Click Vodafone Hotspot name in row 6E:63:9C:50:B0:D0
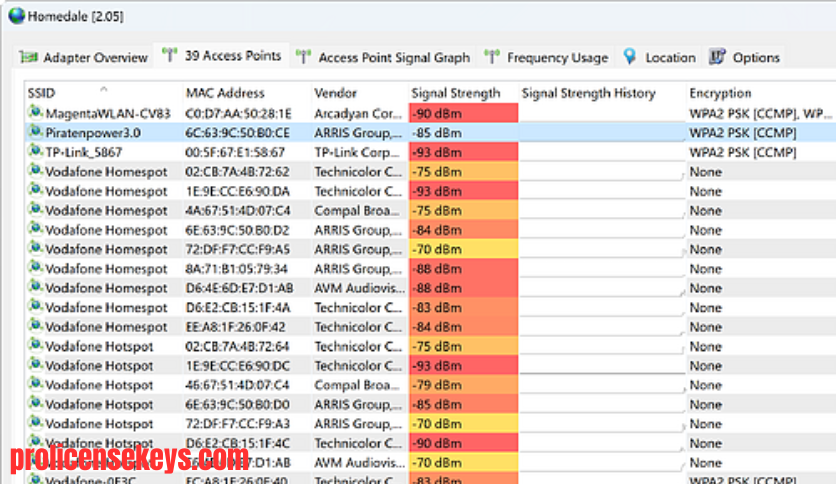 [x=99, y=405]
